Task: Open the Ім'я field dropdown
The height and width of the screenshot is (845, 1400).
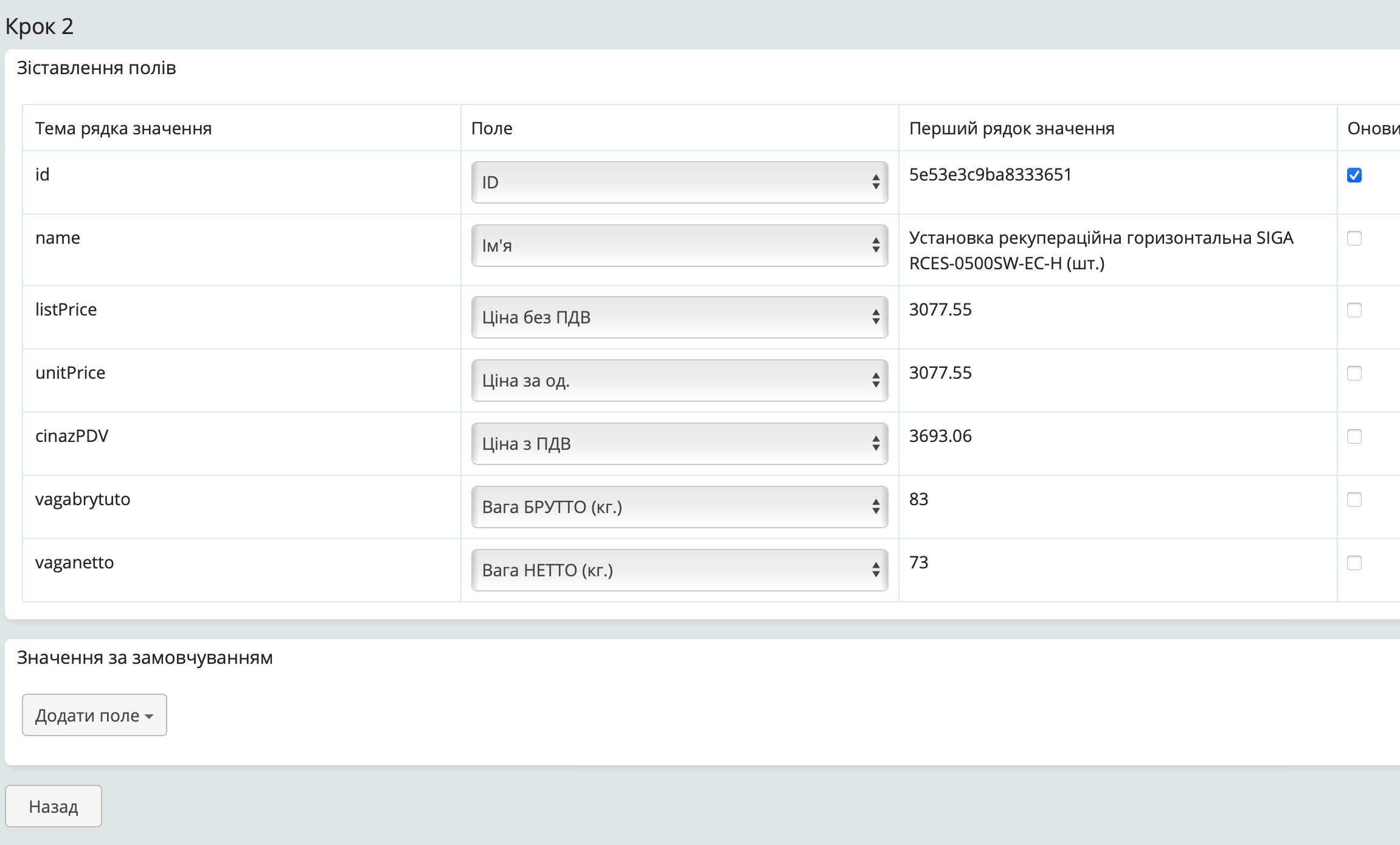Action: point(679,246)
